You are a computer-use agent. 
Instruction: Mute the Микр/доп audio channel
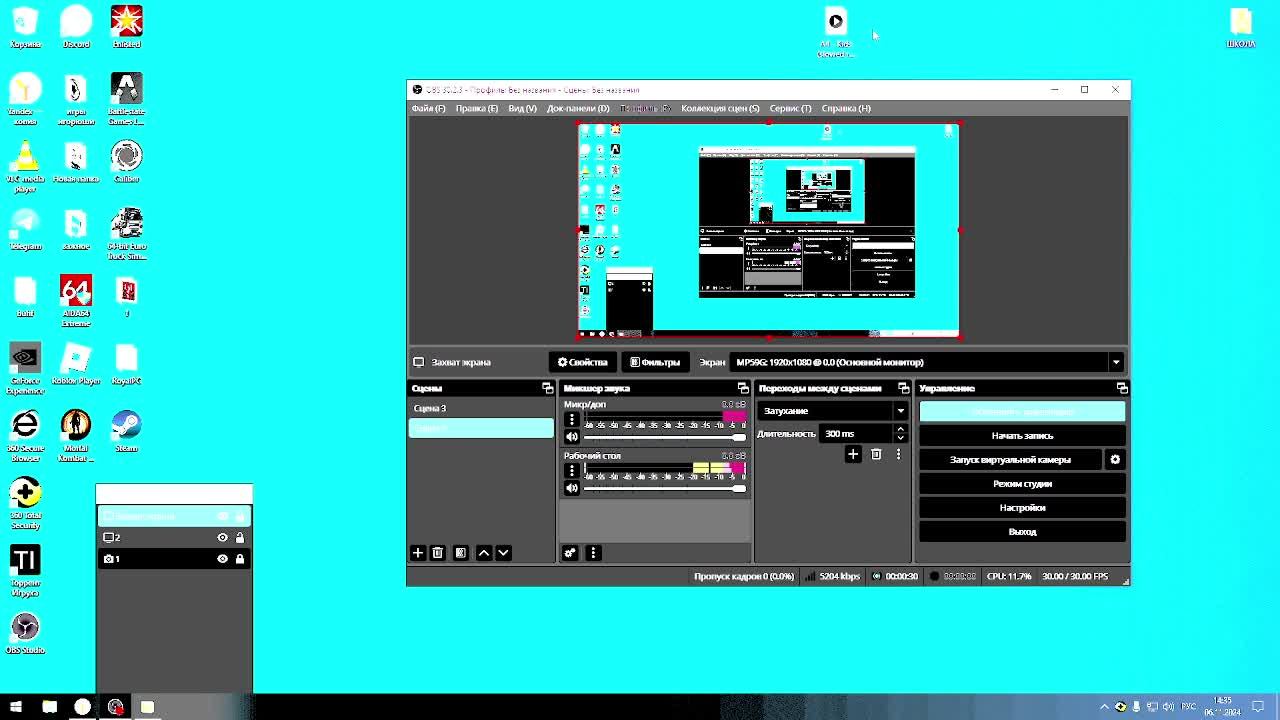(x=572, y=437)
